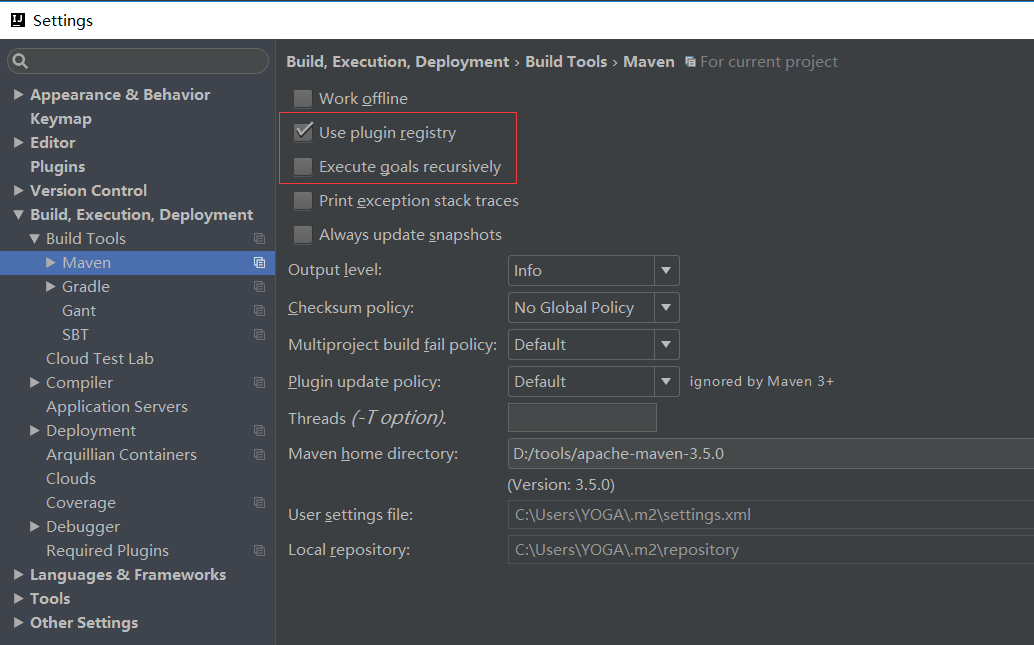1034x645 pixels.
Task: Open the Plugins settings page
Action: (x=57, y=167)
